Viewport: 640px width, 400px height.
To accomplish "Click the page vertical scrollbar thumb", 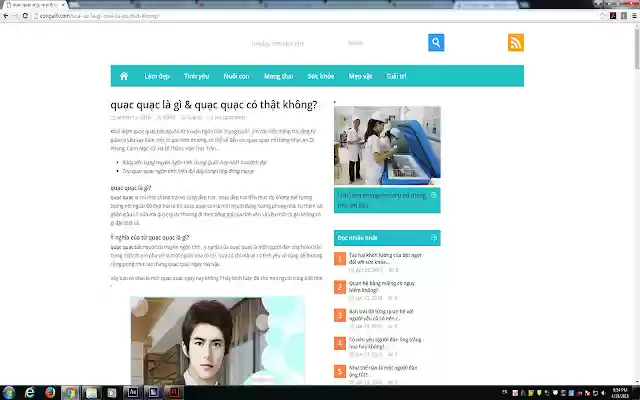I will click(637, 47).
